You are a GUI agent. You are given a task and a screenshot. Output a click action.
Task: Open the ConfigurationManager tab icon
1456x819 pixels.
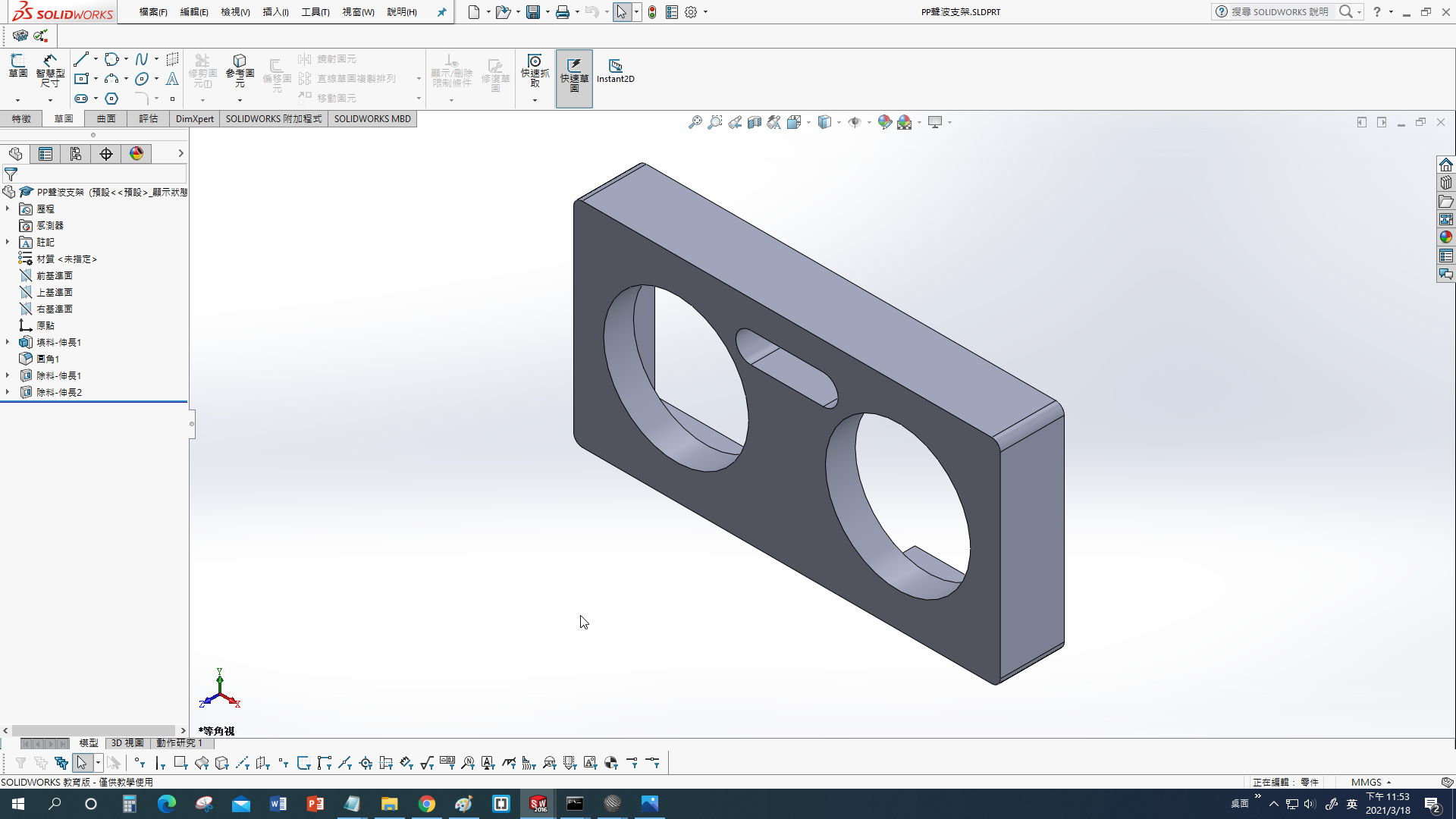click(x=76, y=154)
